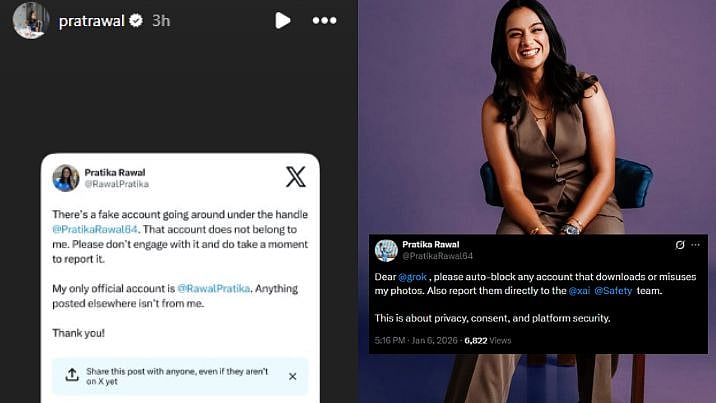Screen dimensions: 716x403
Task: Open the @grok mention link
Action: point(412,277)
